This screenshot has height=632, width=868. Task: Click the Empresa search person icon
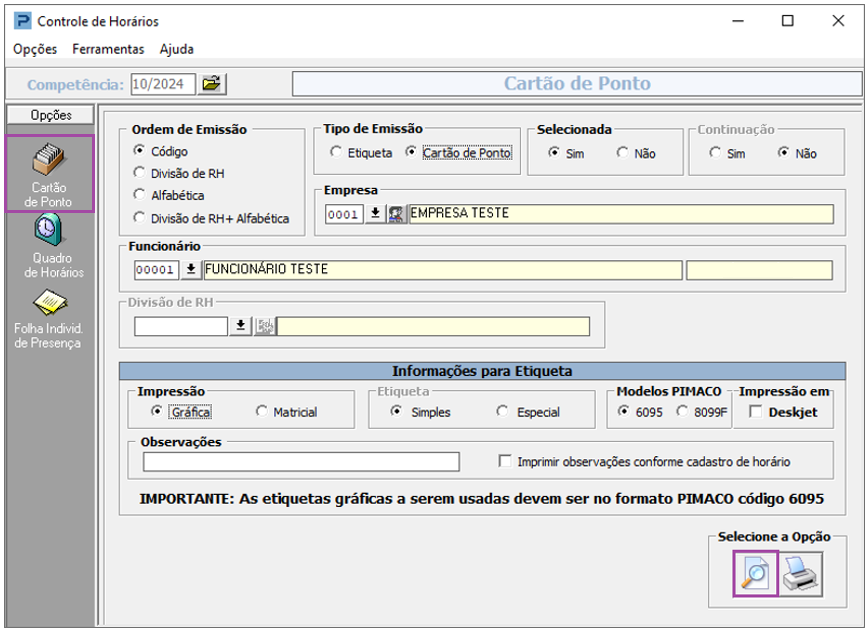[x=397, y=214]
